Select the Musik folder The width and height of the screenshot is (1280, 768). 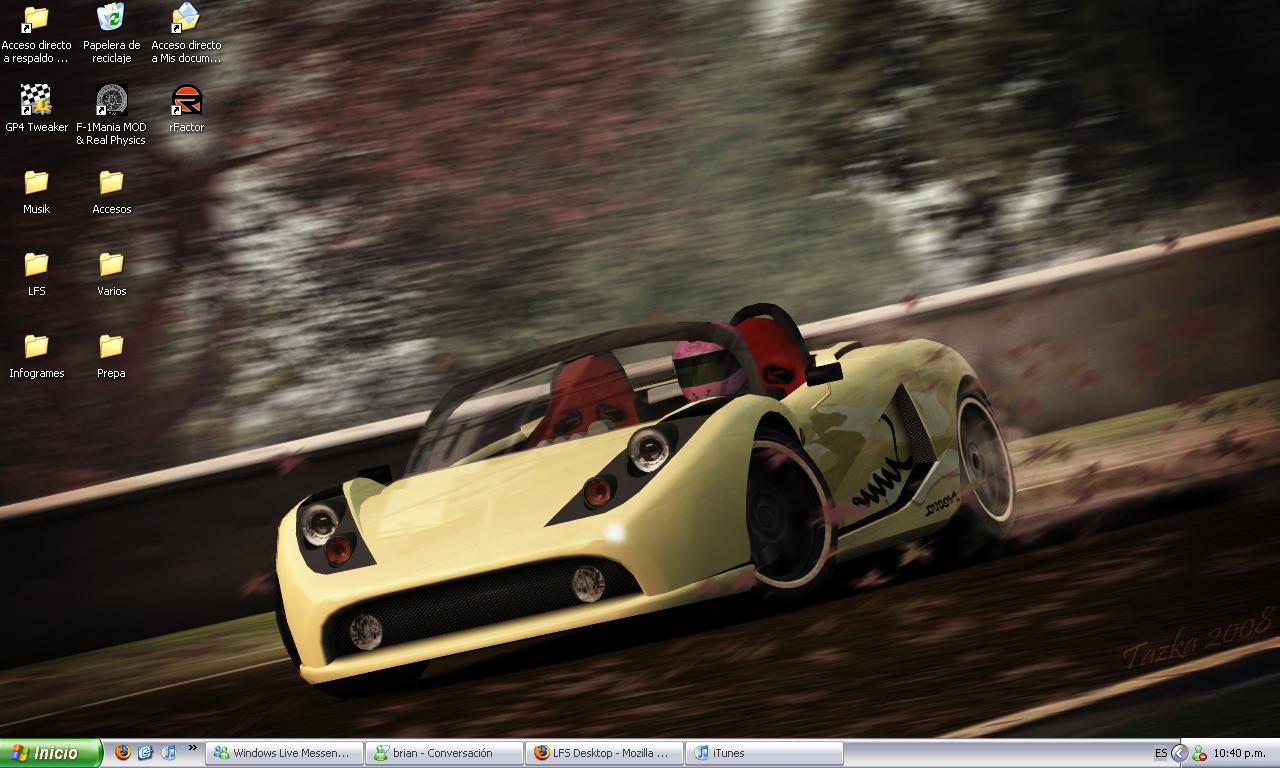click(x=36, y=191)
